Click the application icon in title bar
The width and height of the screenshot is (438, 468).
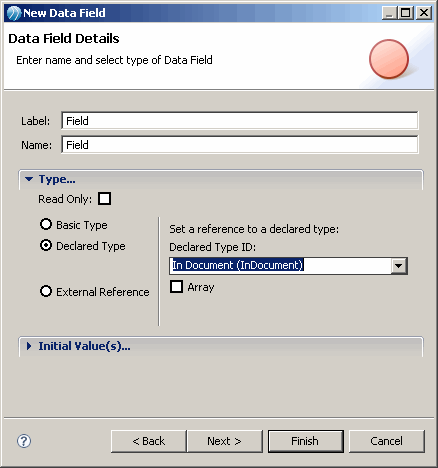14,13
